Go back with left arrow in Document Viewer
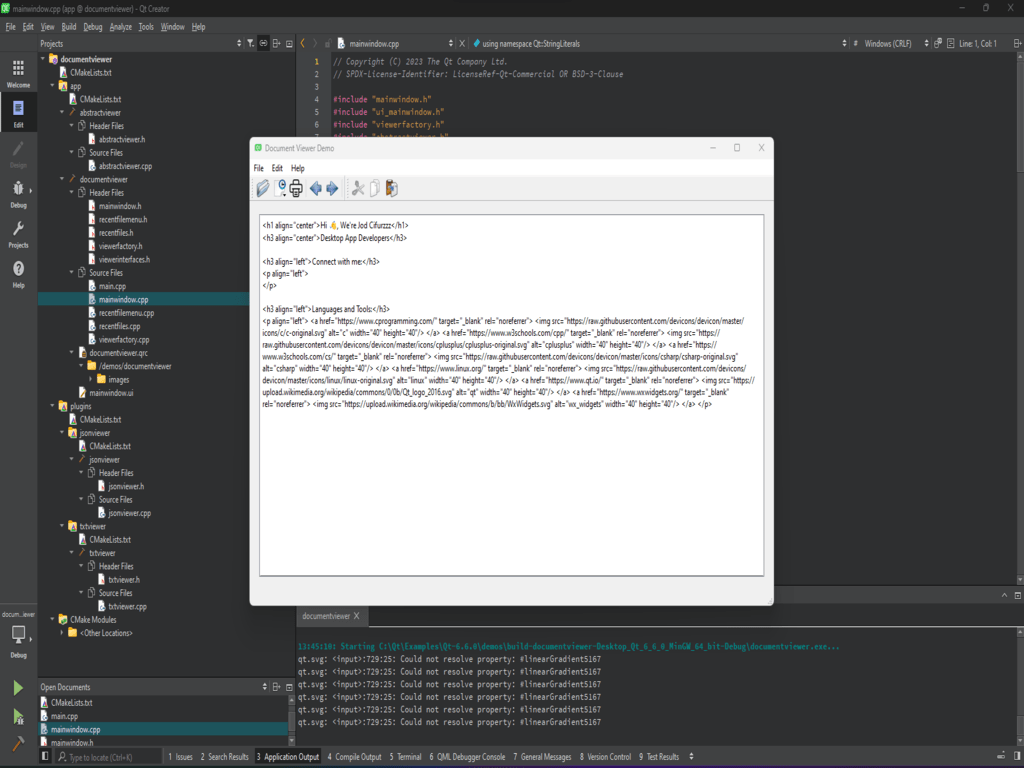 point(316,188)
